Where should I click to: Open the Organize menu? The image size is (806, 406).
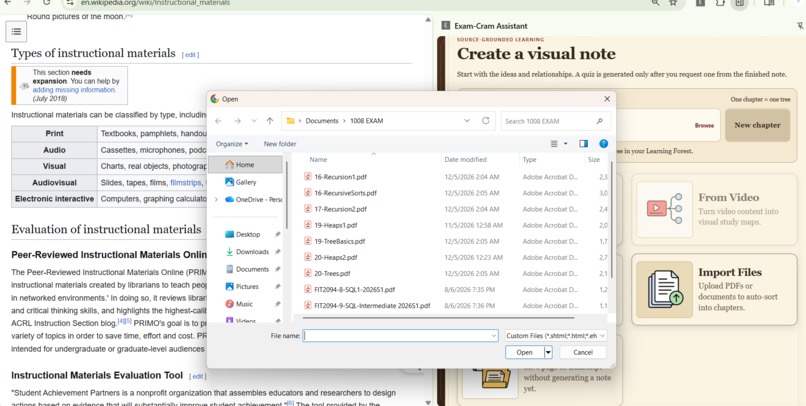[232, 144]
